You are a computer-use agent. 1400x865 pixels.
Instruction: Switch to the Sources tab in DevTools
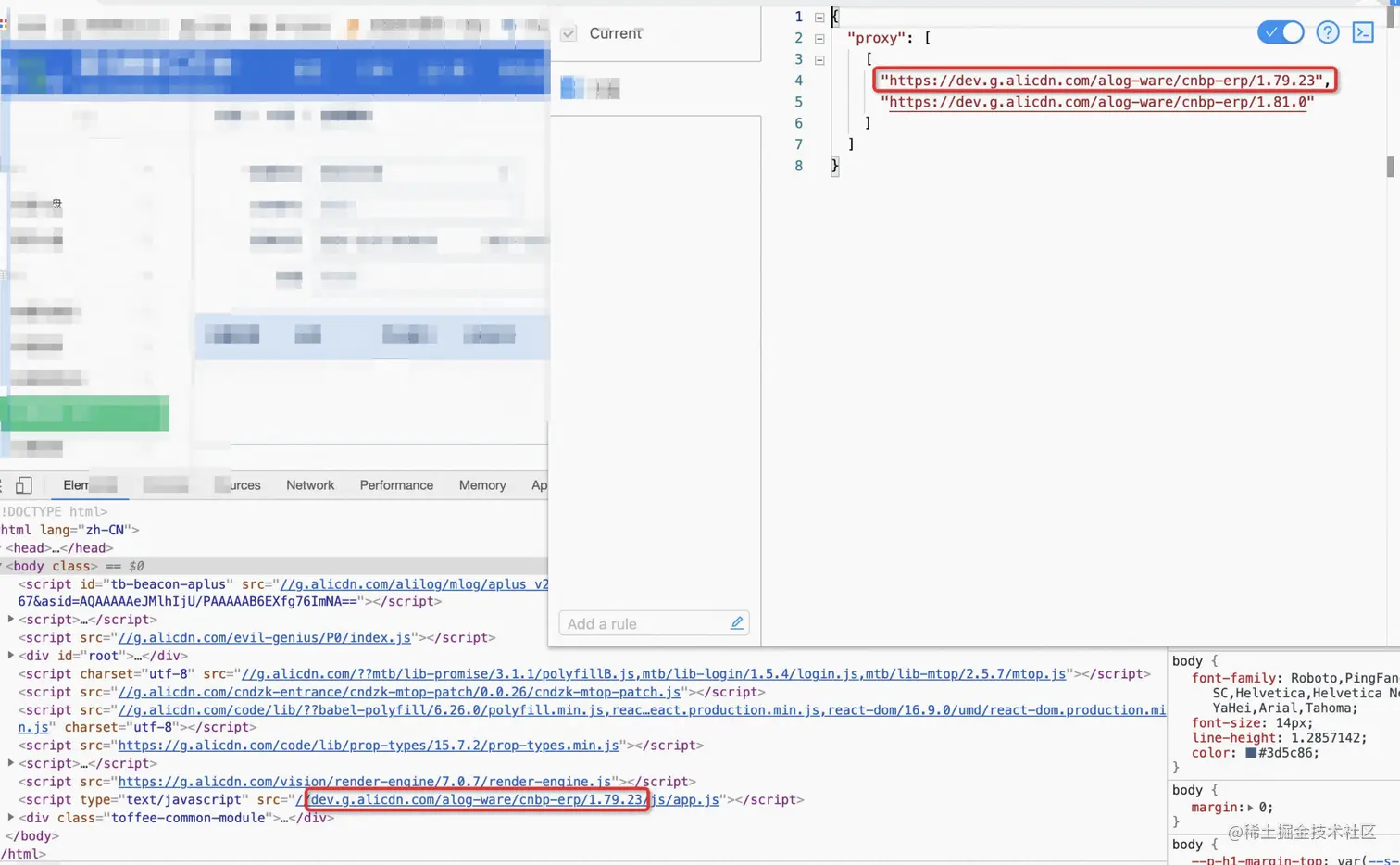(x=239, y=484)
